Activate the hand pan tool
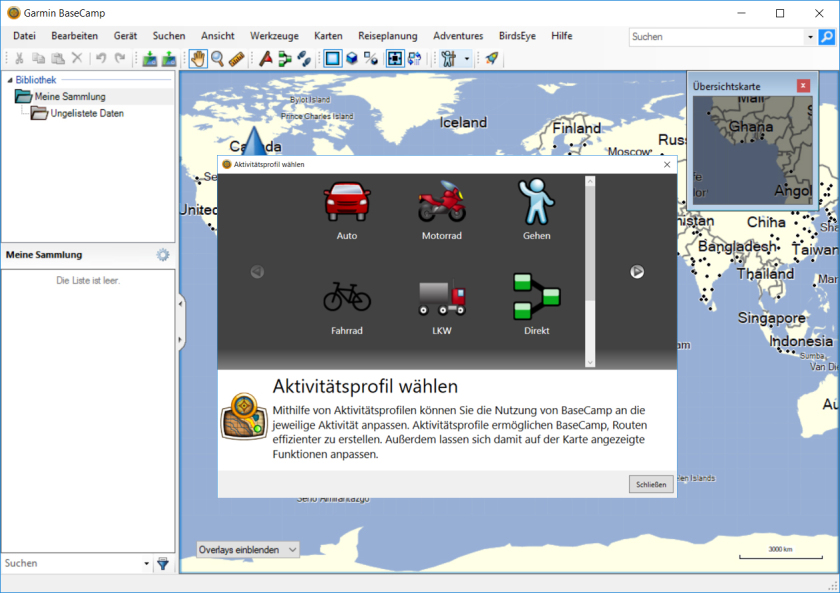Image resolution: width=840 pixels, height=593 pixels. point(198,59)
